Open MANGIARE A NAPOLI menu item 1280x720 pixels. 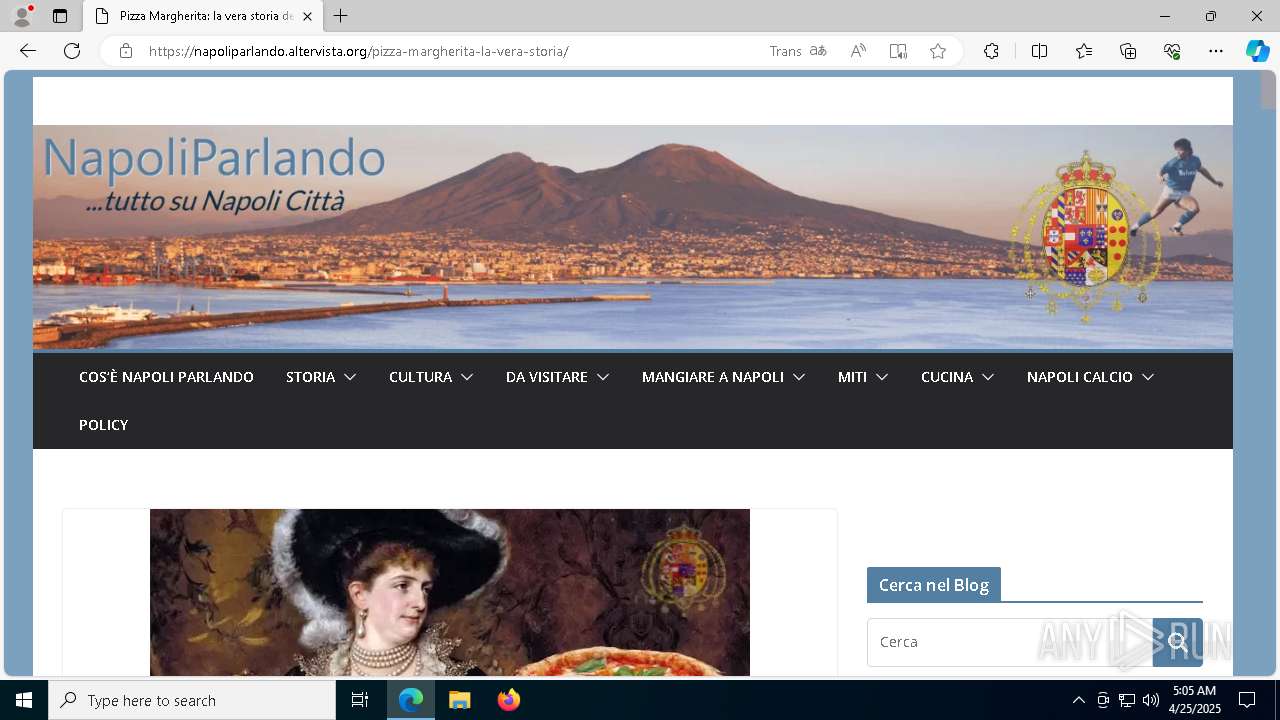[x=713, y=377]
